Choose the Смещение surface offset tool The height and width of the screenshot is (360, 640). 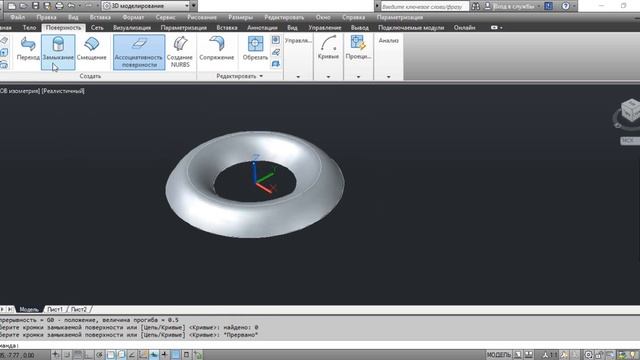click(91, 49)
